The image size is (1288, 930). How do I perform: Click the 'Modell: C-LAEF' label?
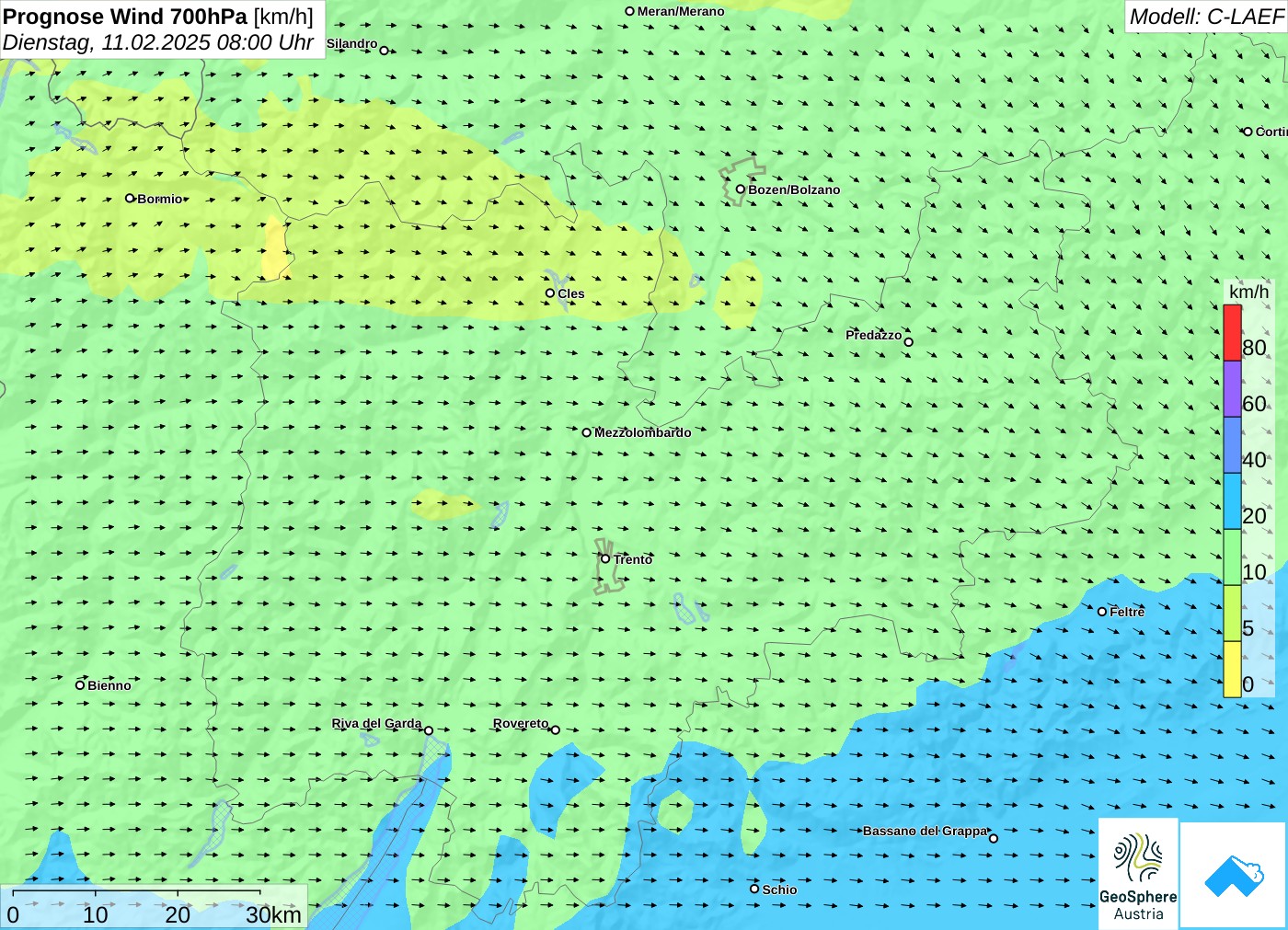coord(1206,17)
